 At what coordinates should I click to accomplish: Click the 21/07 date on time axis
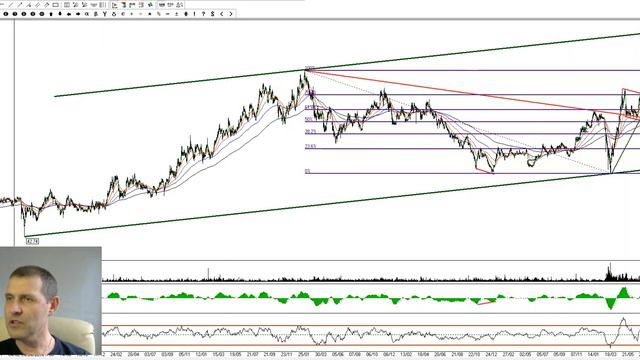point(252,355)
